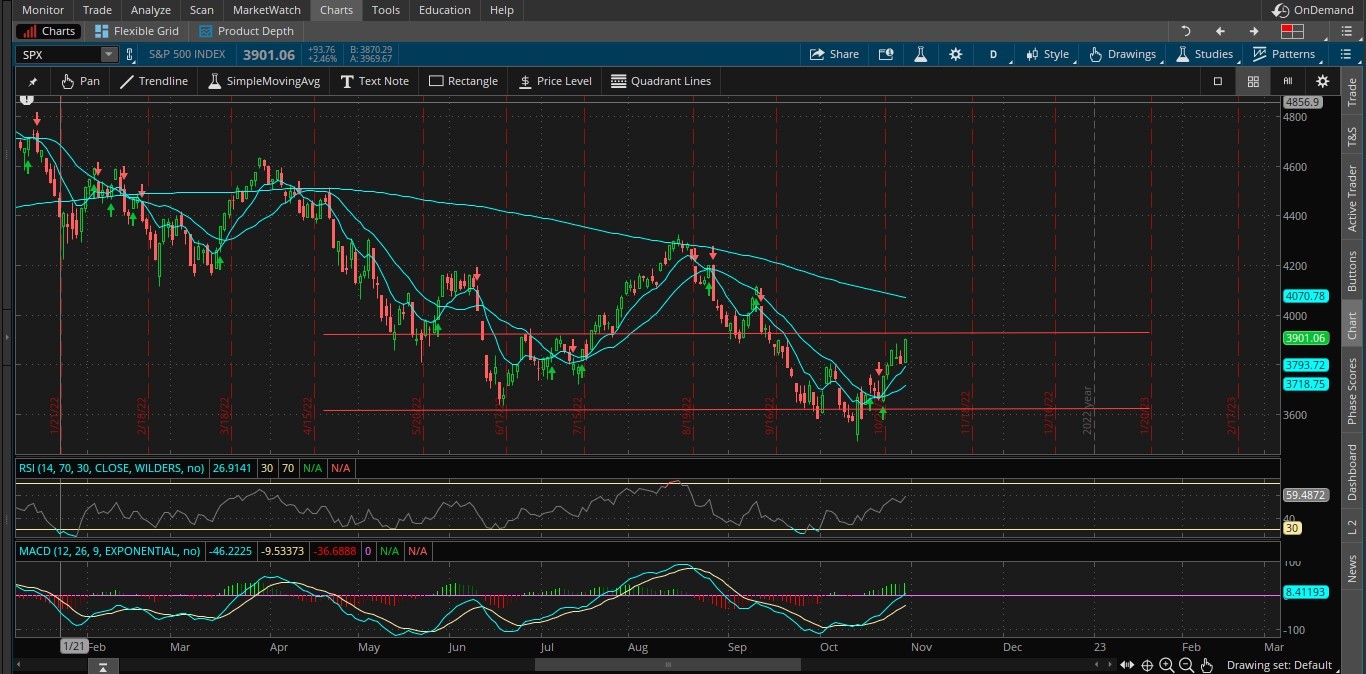Open the Trade side panel tab
This screenshot has width=1366, height=674.
pos(1353,92)
